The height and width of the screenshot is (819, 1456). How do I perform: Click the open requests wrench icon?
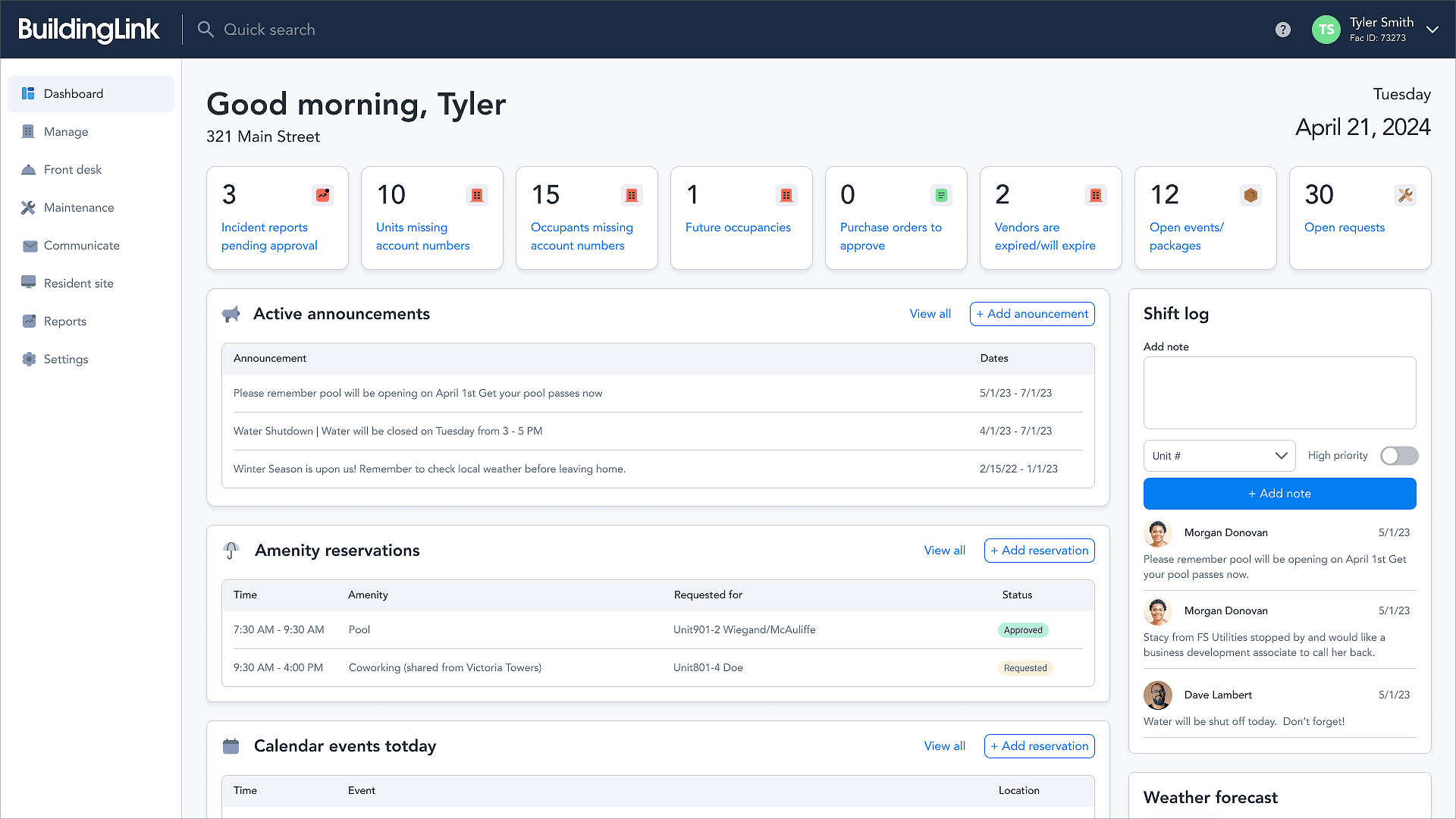coord(1405,195)
